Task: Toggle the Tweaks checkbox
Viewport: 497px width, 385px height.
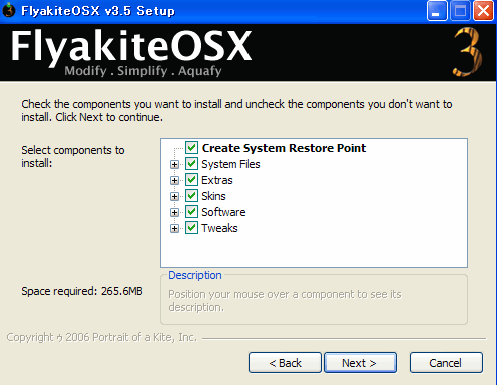Action: tap(191, 228)
